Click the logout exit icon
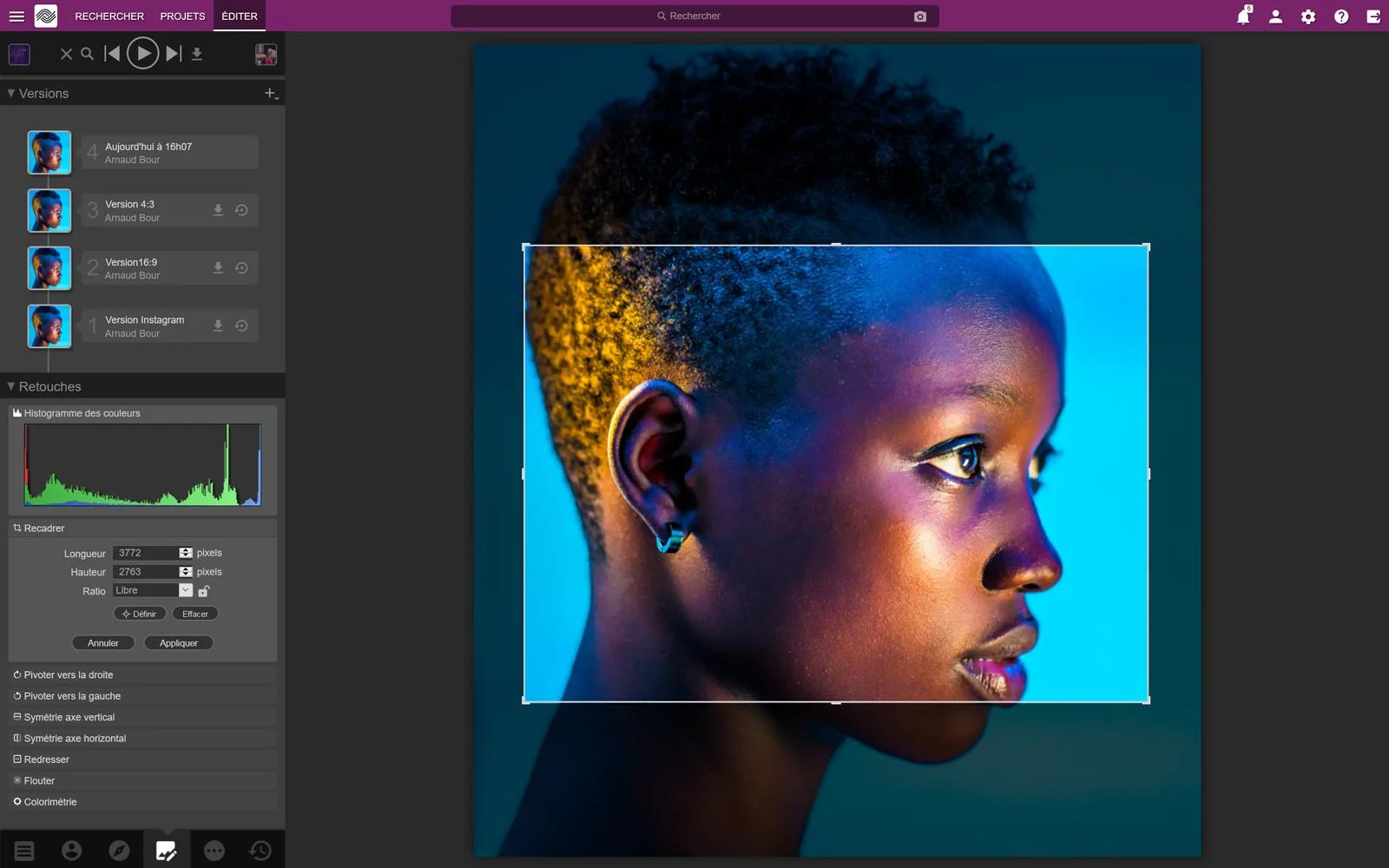Viewport: 1389px width, 868px height. [x=1373, y=16]
